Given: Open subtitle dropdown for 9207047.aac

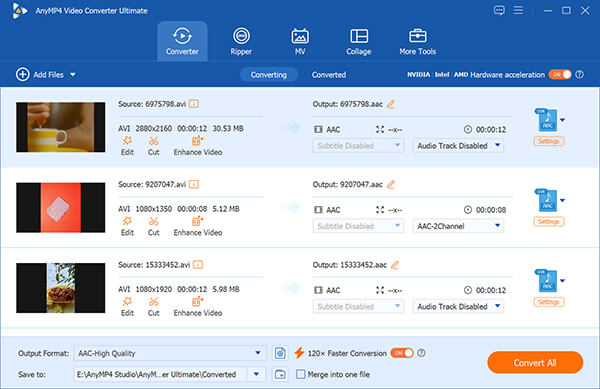Looking at the screenshot, I should [x=358, y=226].
